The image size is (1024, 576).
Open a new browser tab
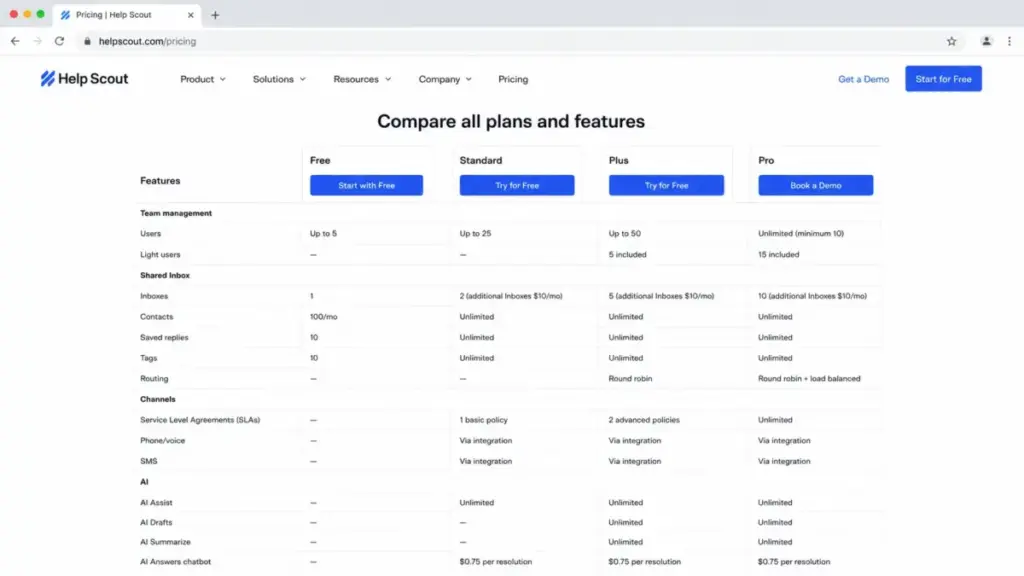click(215, 15)
